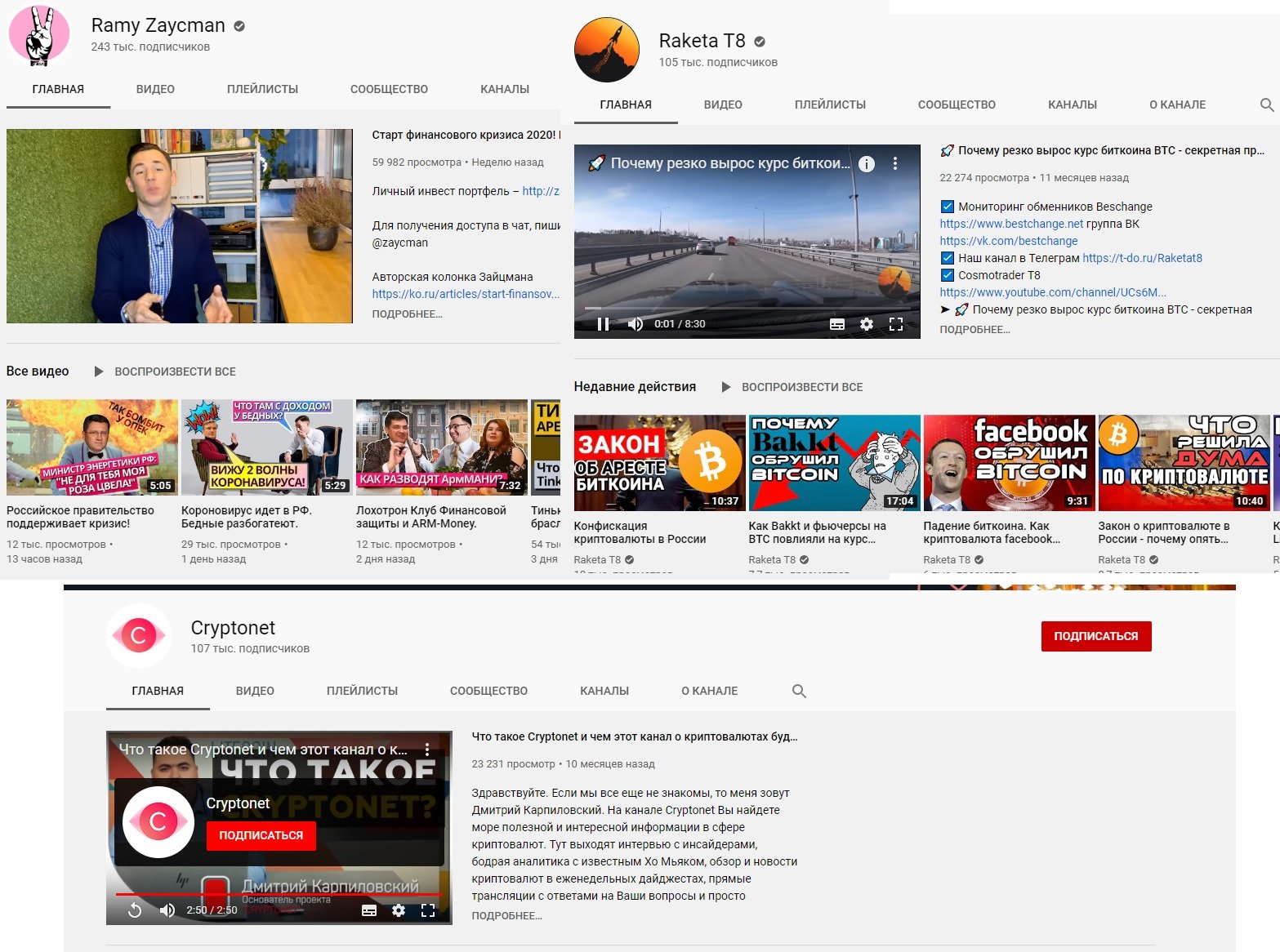Mute the Raketa T8 video volume
The width and height of the screenshot is (1280, 952).
635,324
